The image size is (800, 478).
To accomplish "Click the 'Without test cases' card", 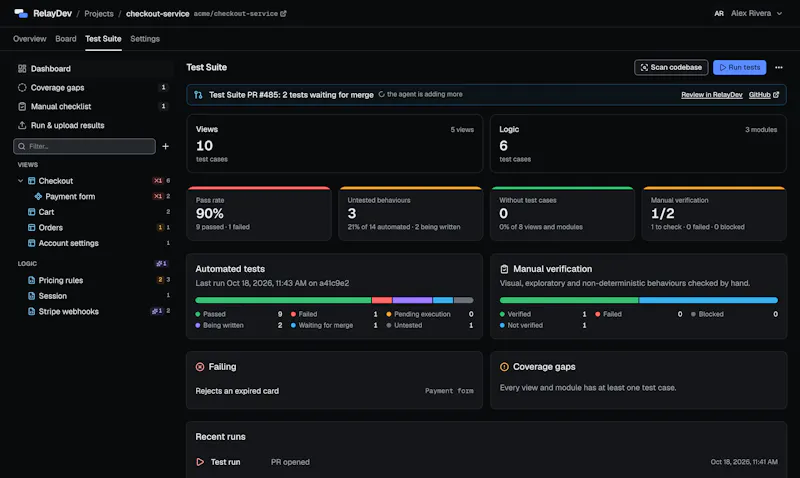I will [562, 214].
